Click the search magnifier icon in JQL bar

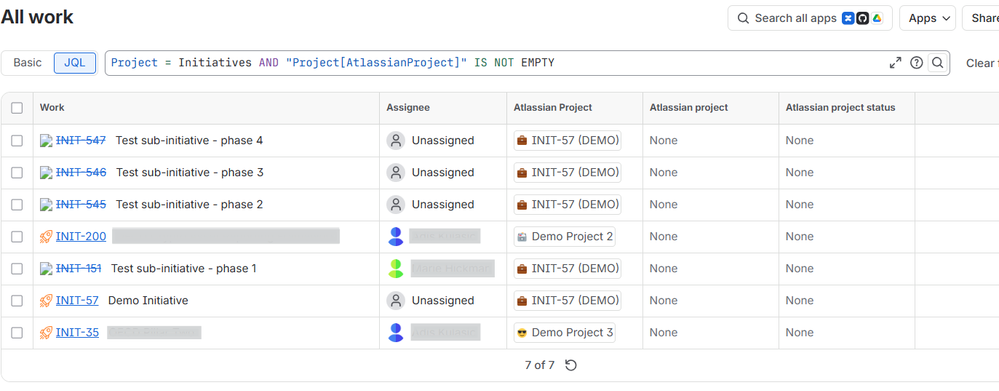click(937, 63)
